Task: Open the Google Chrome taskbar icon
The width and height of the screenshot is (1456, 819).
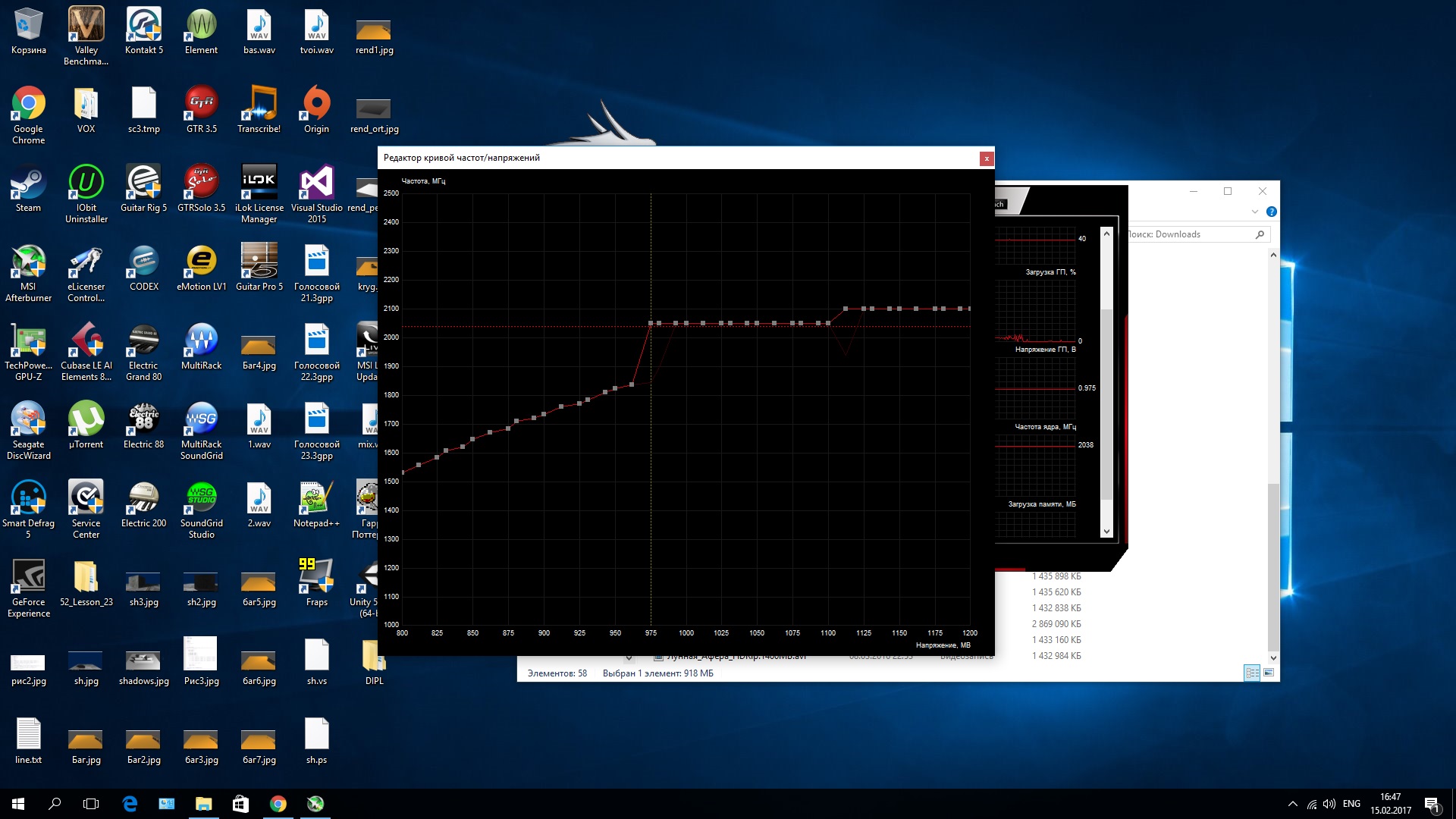Action: tap(278, 804)
